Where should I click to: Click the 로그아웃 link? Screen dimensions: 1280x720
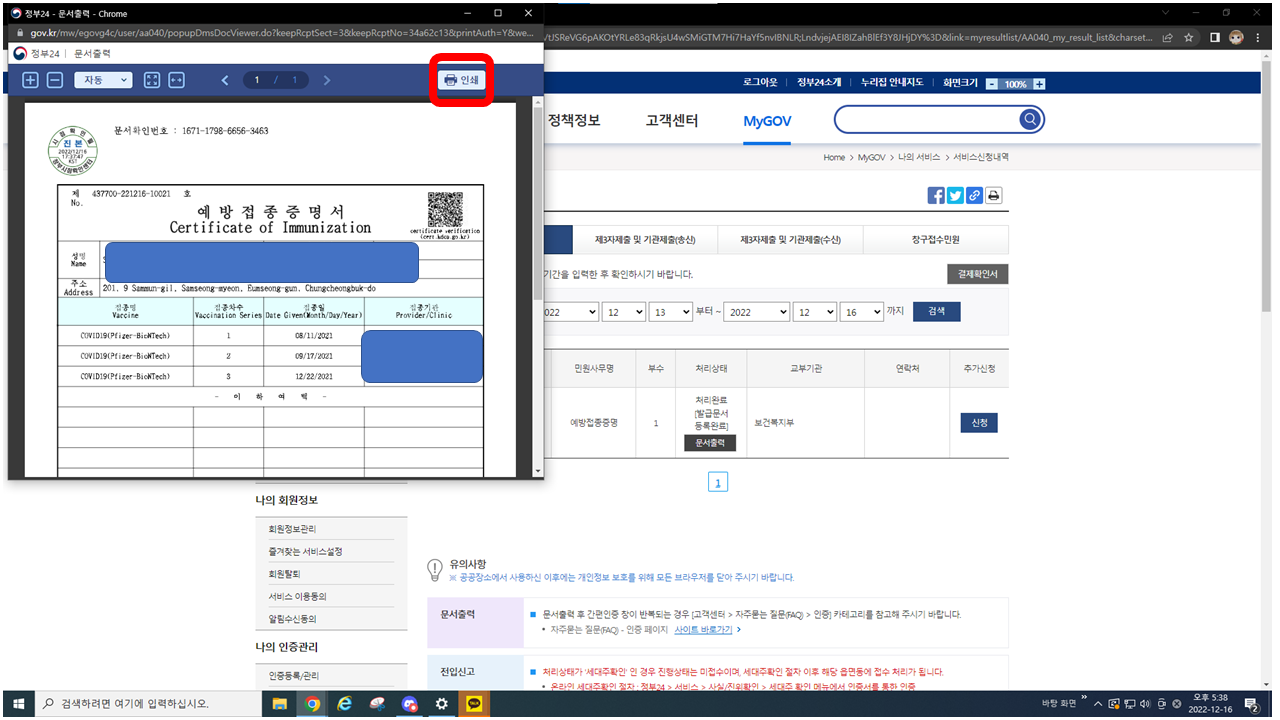[x=760, y=83]
